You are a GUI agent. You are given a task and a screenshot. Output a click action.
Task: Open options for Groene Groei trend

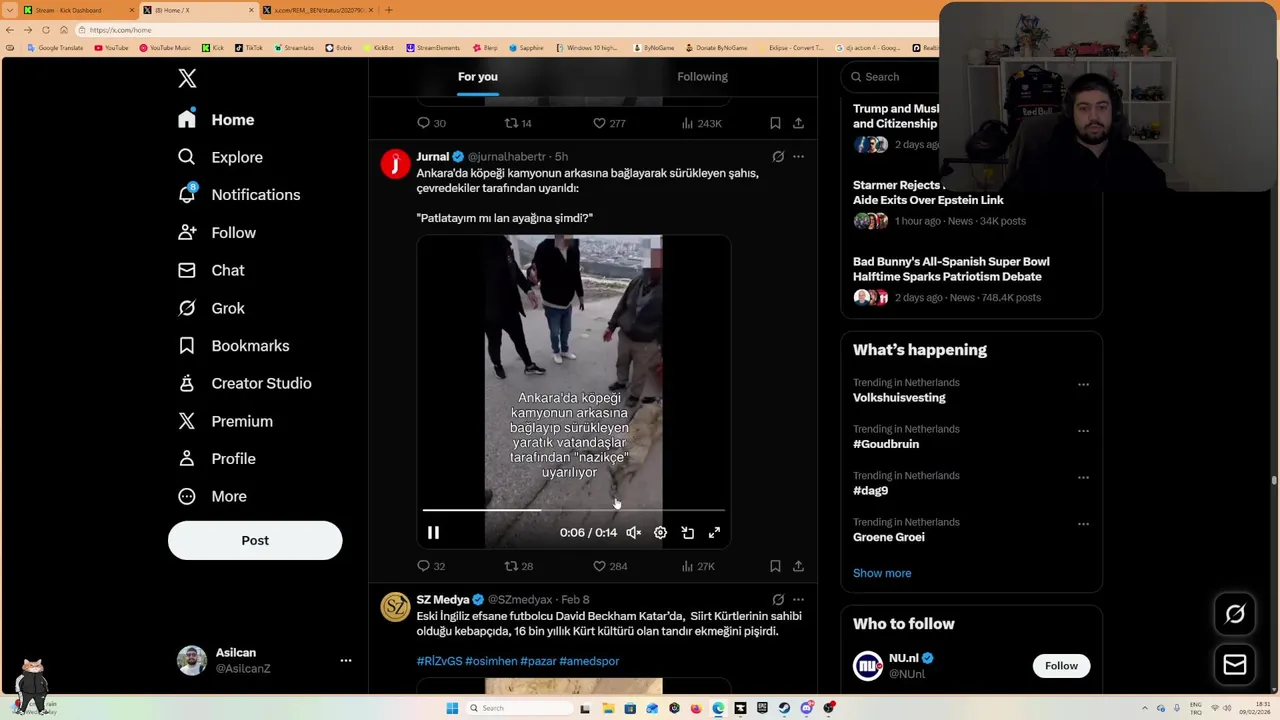pyautogui.click(x=1083, y=524)
